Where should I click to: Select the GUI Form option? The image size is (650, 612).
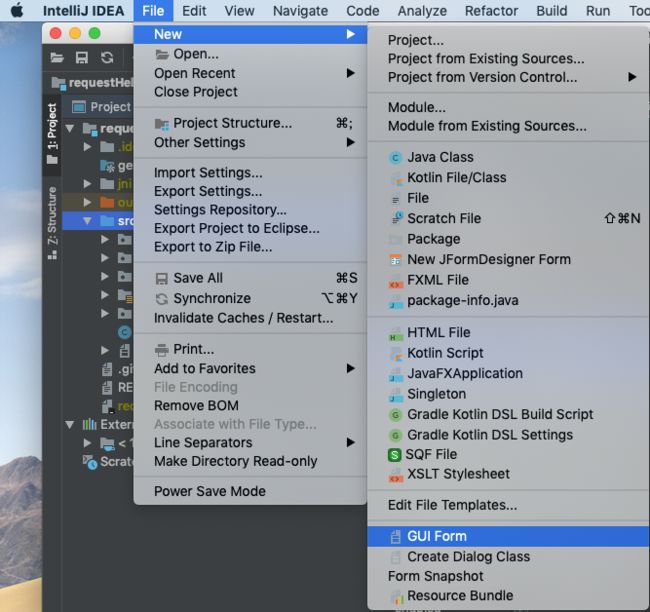(508, 536)
